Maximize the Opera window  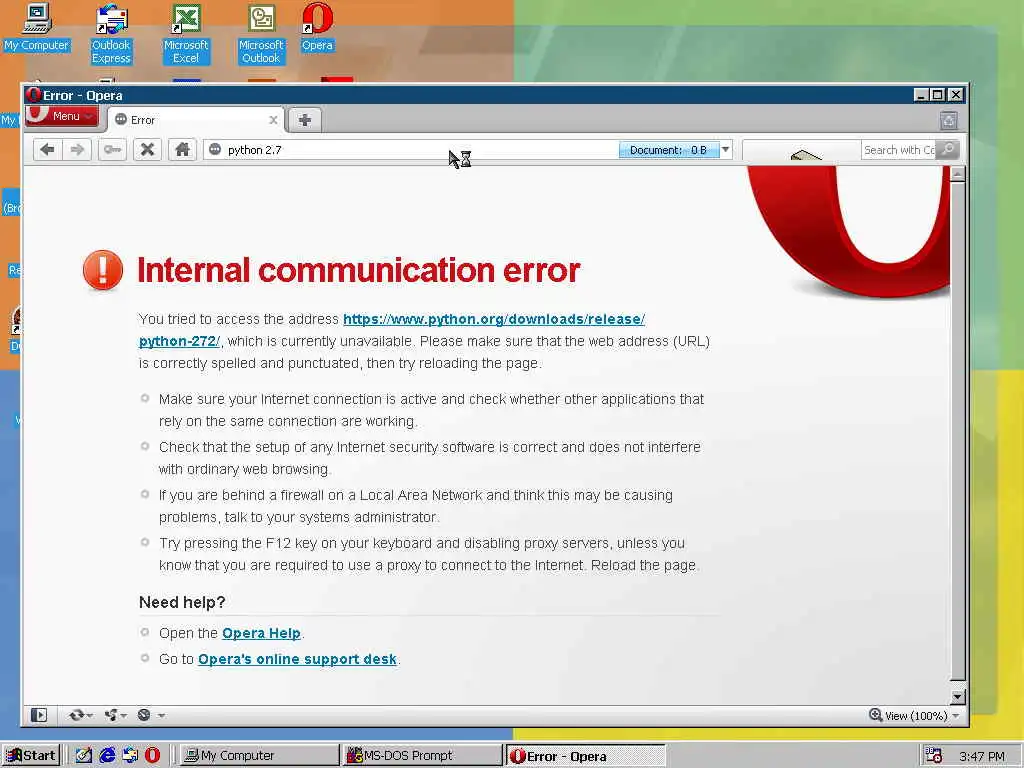click(x=938, y=95)
